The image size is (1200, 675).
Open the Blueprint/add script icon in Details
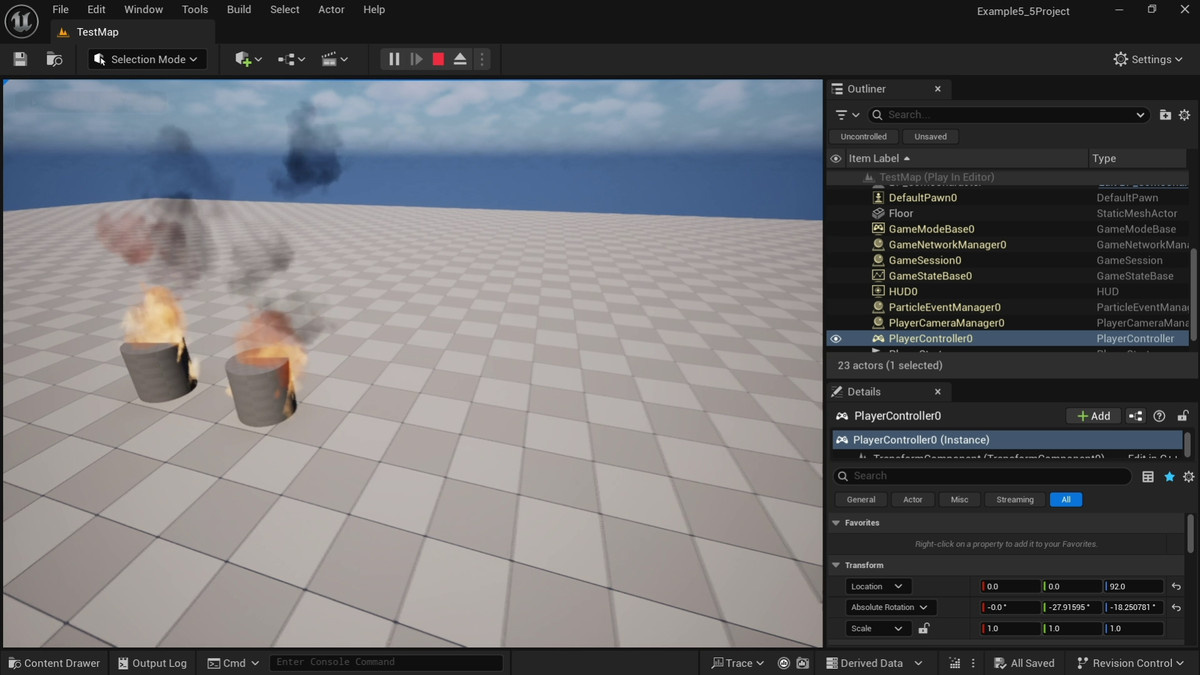[x=1136, y=416]
